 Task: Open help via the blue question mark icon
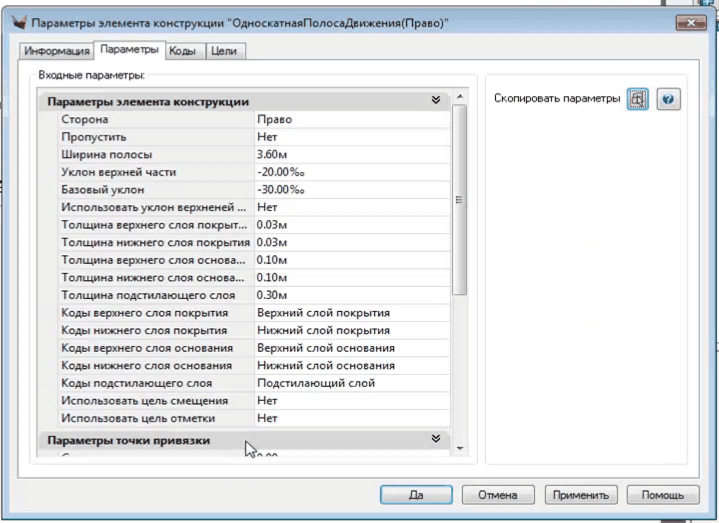pyautogui.click(x=669, y=100)
